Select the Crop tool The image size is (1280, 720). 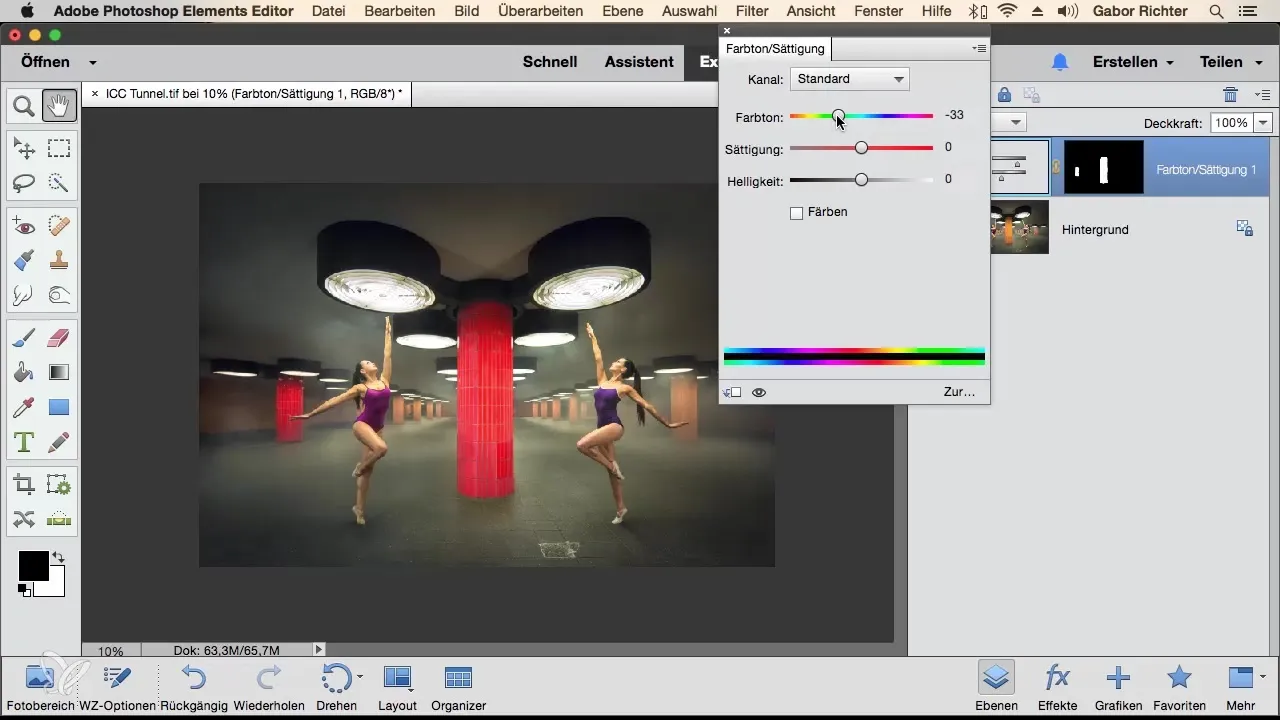[x=24, y=485]
